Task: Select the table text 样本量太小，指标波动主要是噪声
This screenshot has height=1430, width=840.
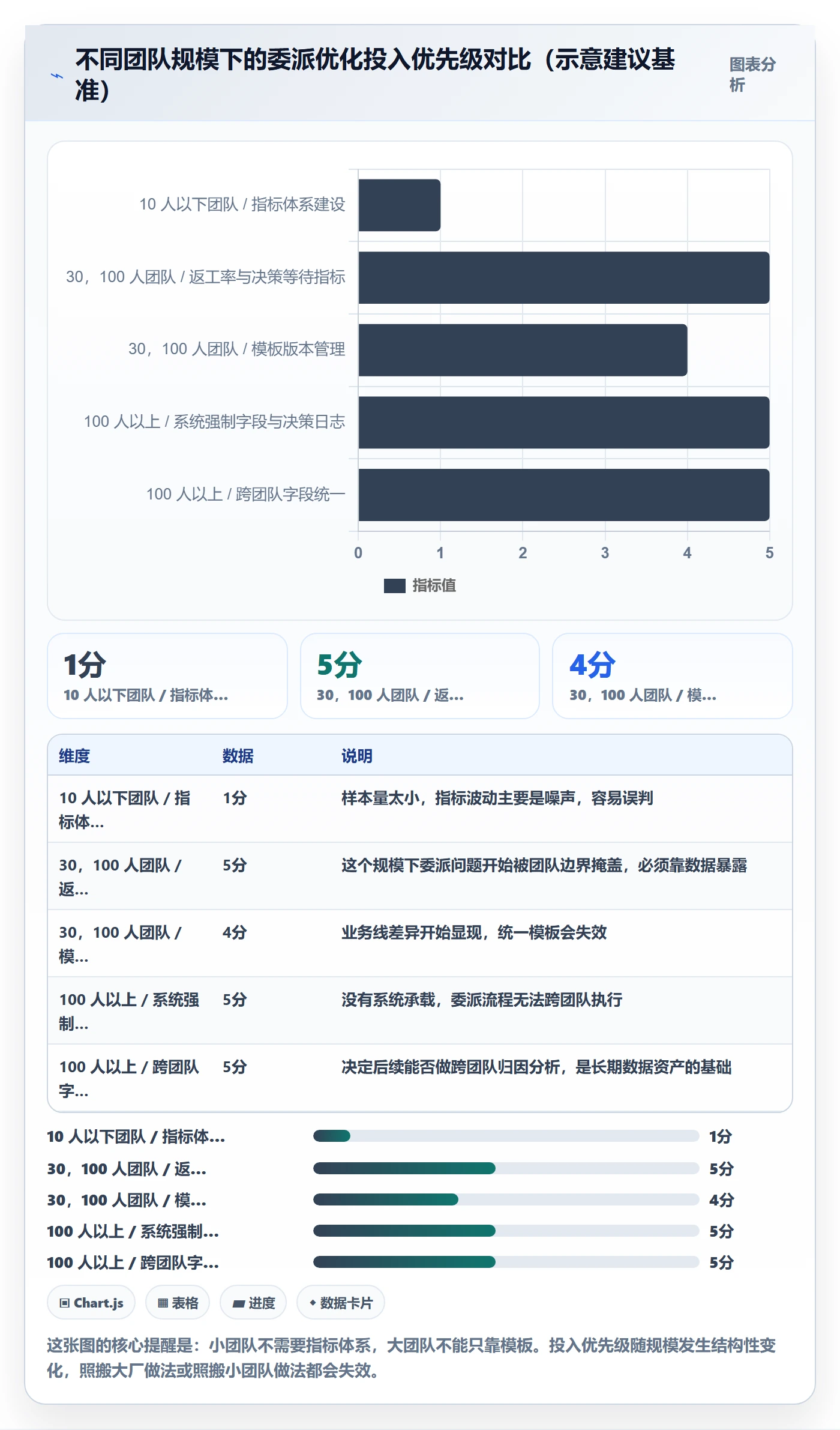Action: tap(458, 798)
